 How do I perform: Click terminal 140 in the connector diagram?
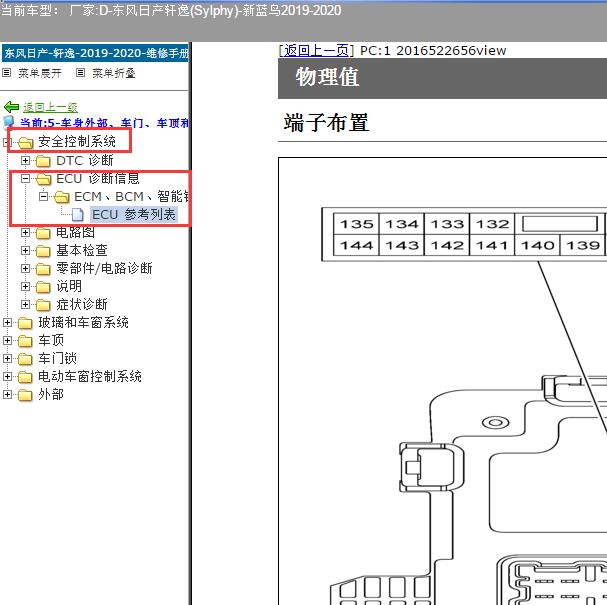point(537,245)
